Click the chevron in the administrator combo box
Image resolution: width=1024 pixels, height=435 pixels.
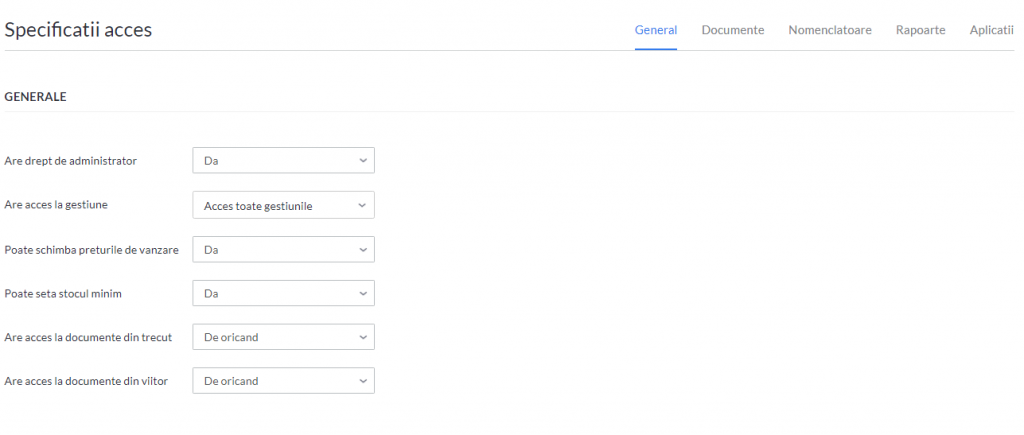(x=363, y=160)
